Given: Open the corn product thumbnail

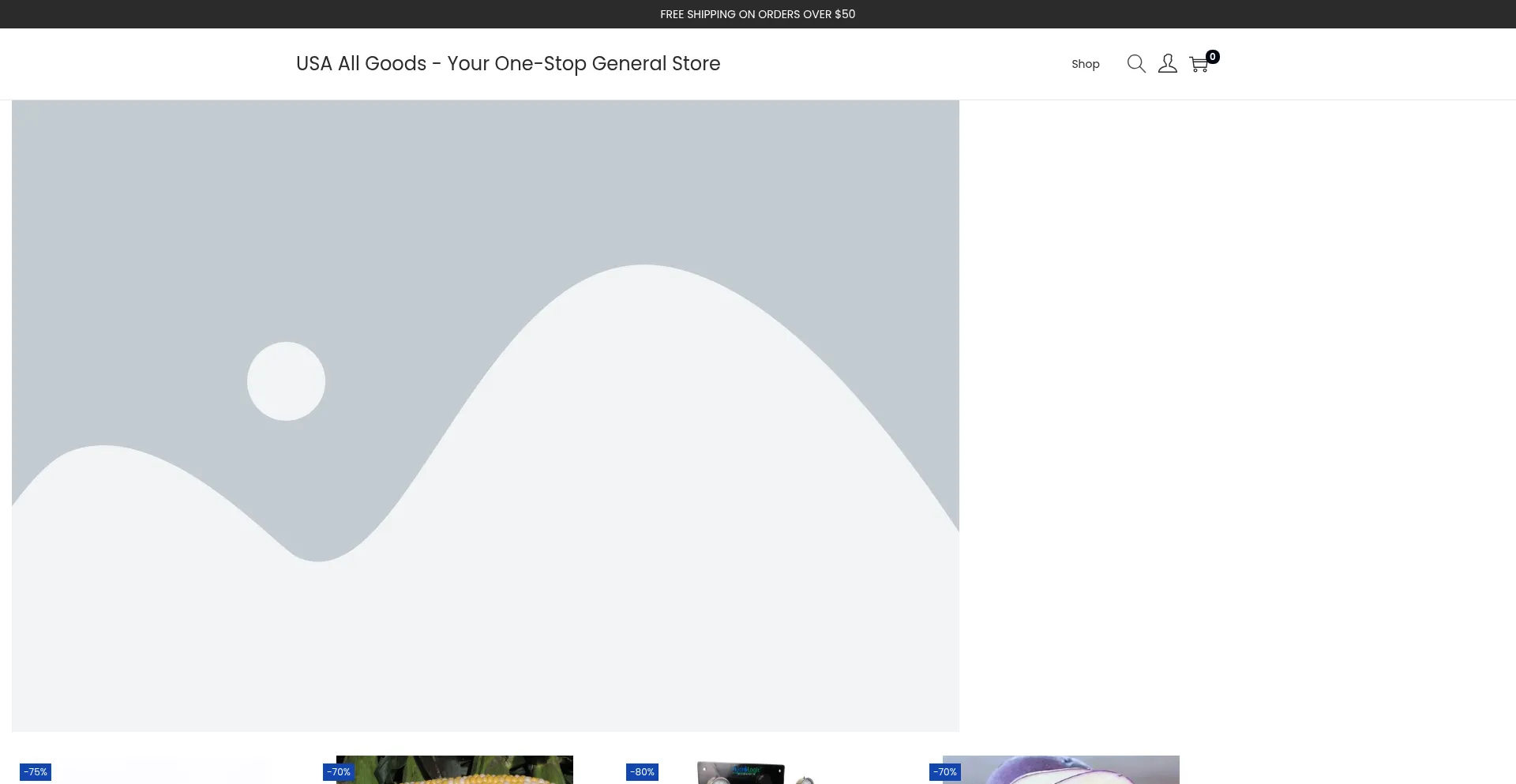Looking at the screenshot, I should coord(455,770).
